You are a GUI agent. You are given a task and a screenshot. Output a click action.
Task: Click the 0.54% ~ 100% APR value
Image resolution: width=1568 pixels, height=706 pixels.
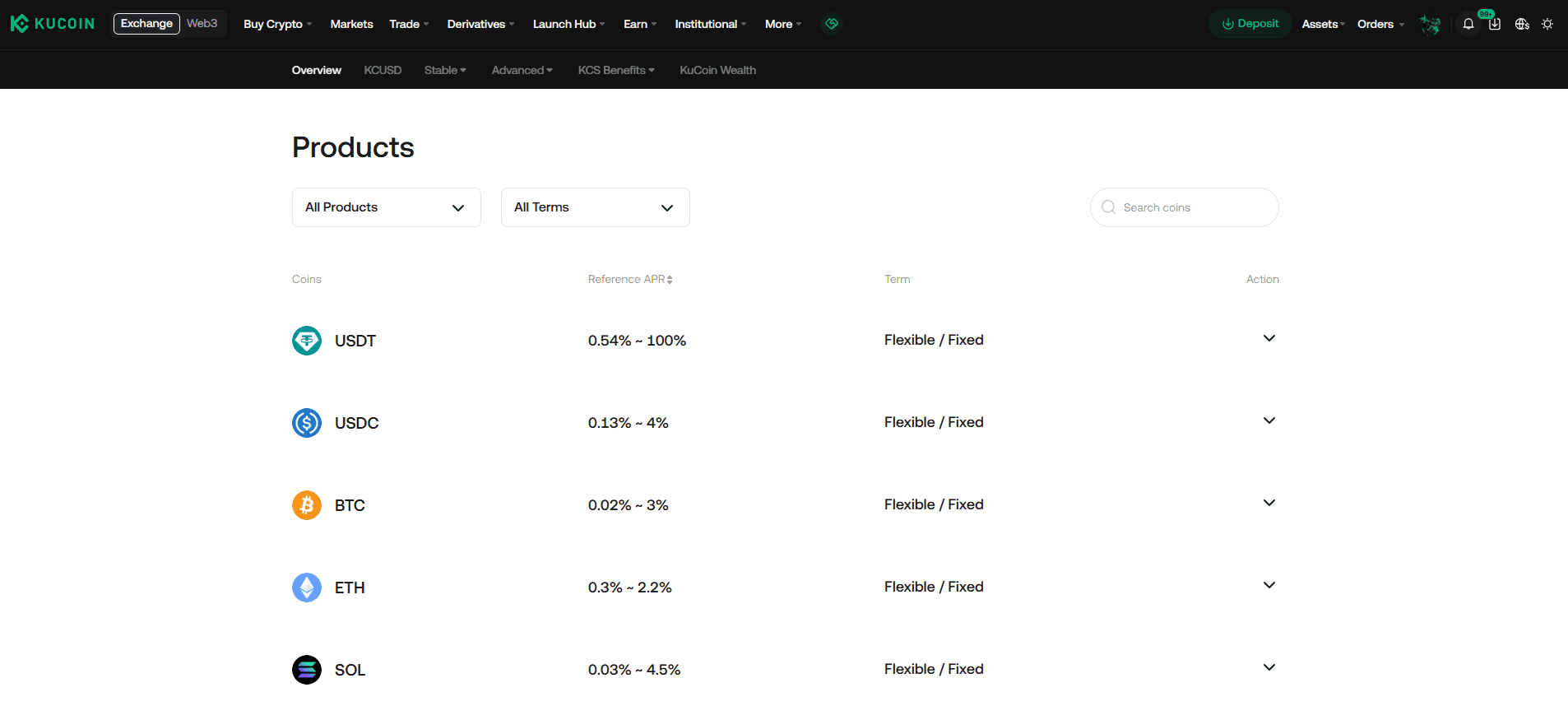(637, 341)
